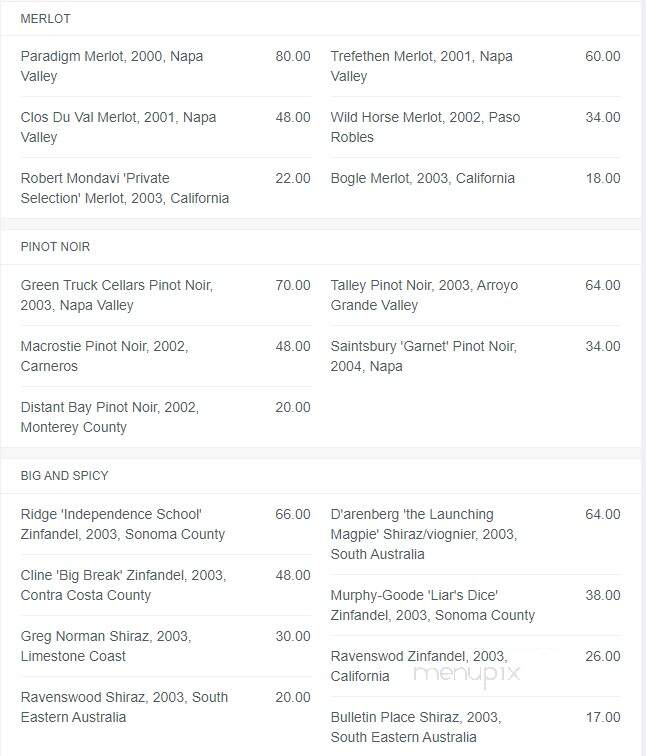Select Trefethen Merlot, 2001, Napa Valley

[x=475, y=66]
